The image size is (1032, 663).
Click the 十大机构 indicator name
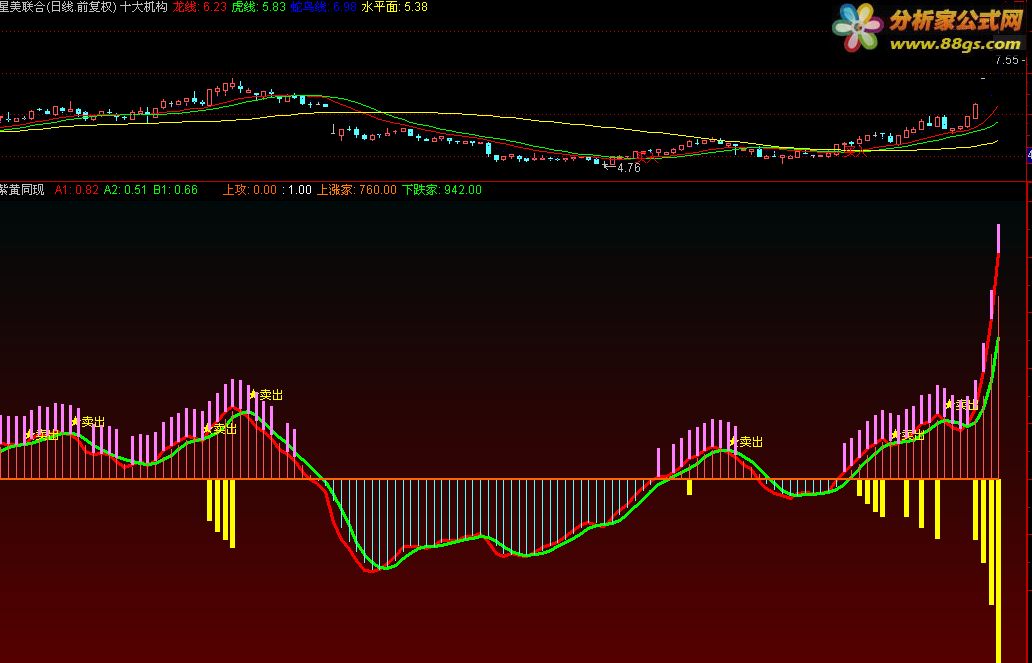tap(143, 7)
